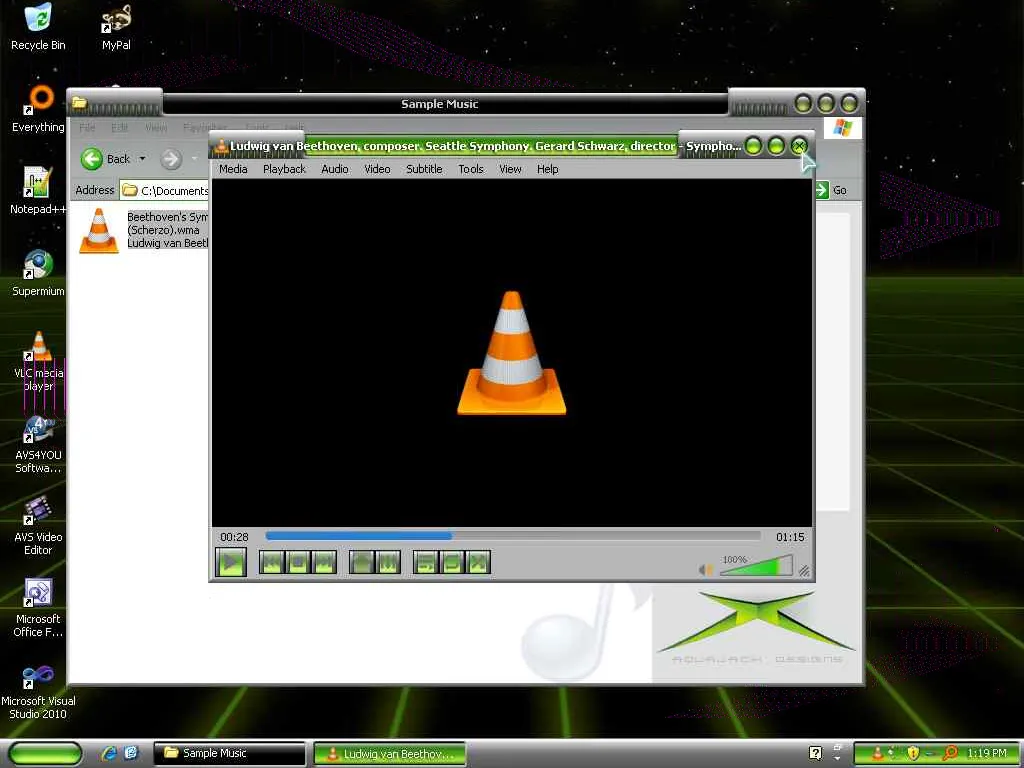Switch to Ludwig van Beethoven taskbar button
1024x768 pixels.
click(390, 754)
